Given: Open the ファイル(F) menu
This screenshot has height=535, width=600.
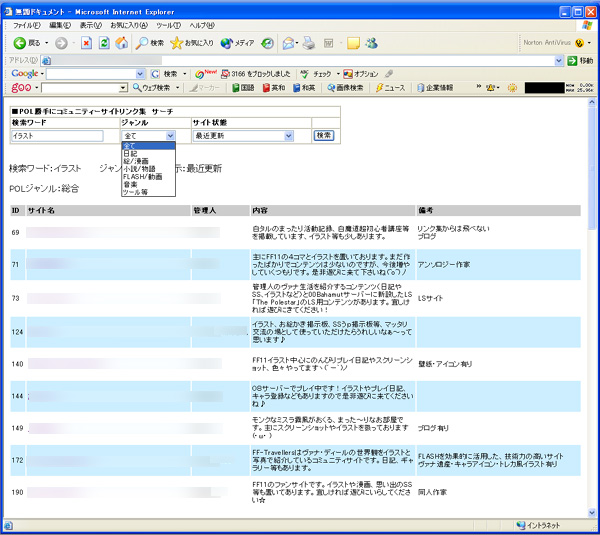Looking at the screenshot, I should coord(26,24).
